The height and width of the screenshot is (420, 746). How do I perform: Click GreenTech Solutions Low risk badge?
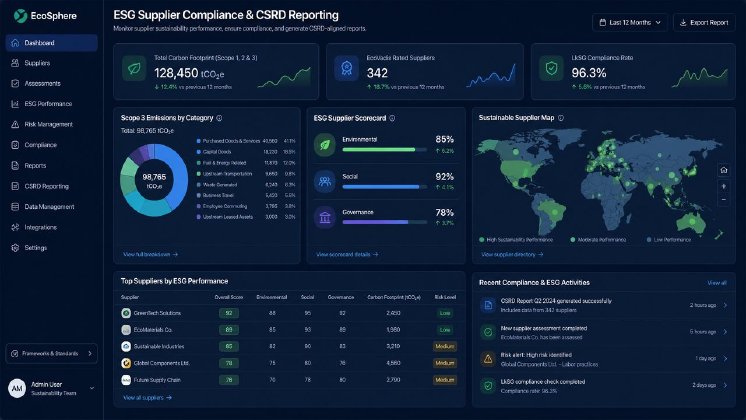pos(445,313)
